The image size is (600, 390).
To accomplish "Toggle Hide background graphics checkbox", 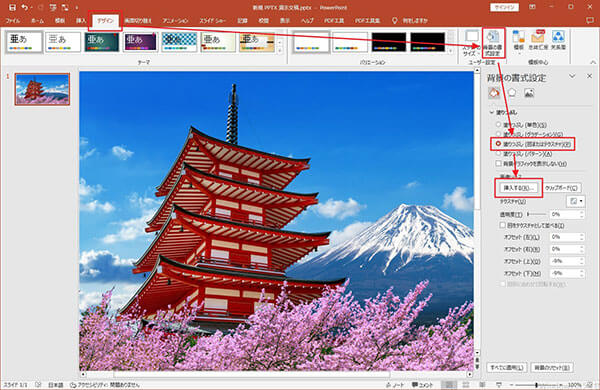I will click(x=499, y=163).
